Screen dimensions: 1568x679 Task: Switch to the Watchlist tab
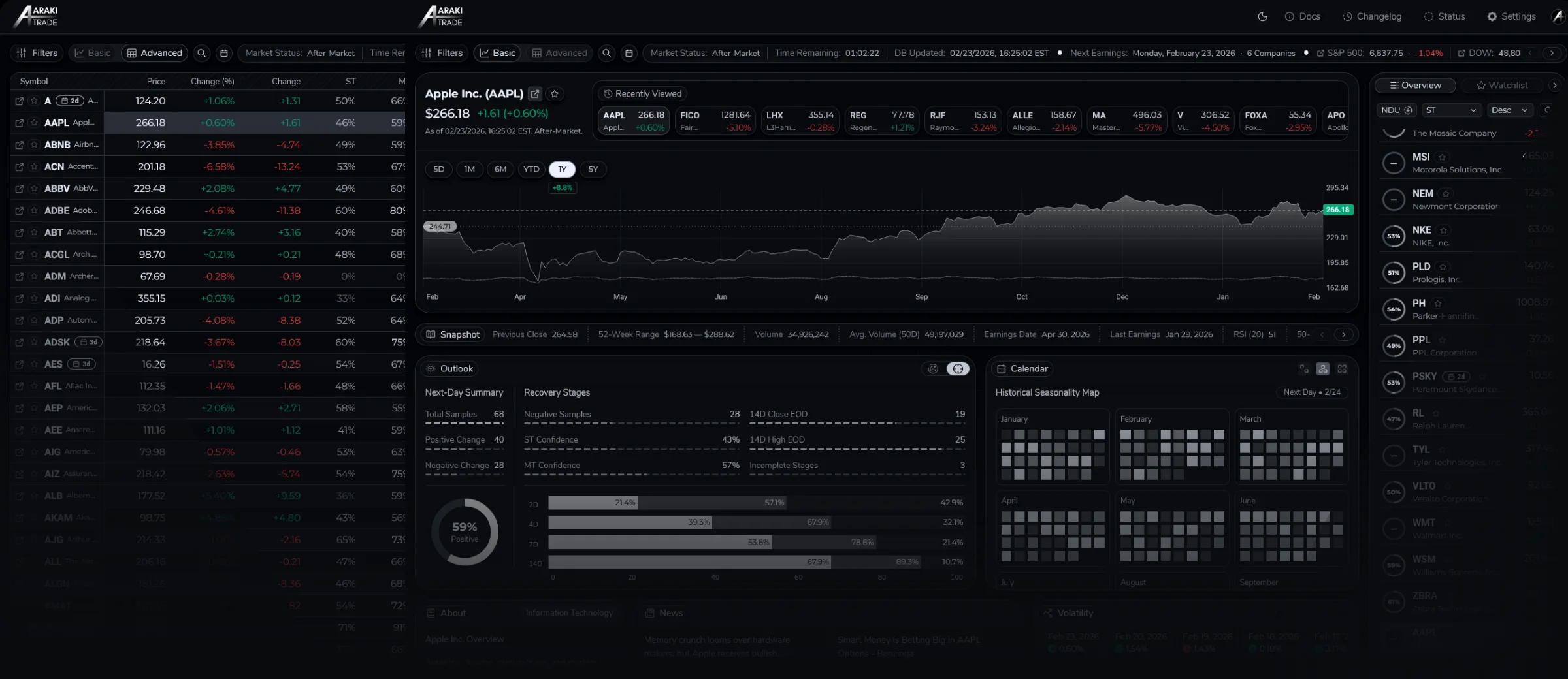click(x=1502, y=86)
